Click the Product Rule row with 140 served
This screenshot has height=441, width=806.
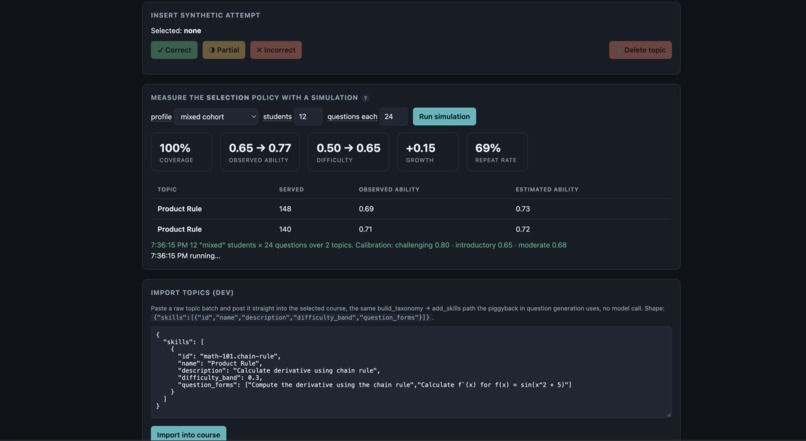(x=411, y=229)
